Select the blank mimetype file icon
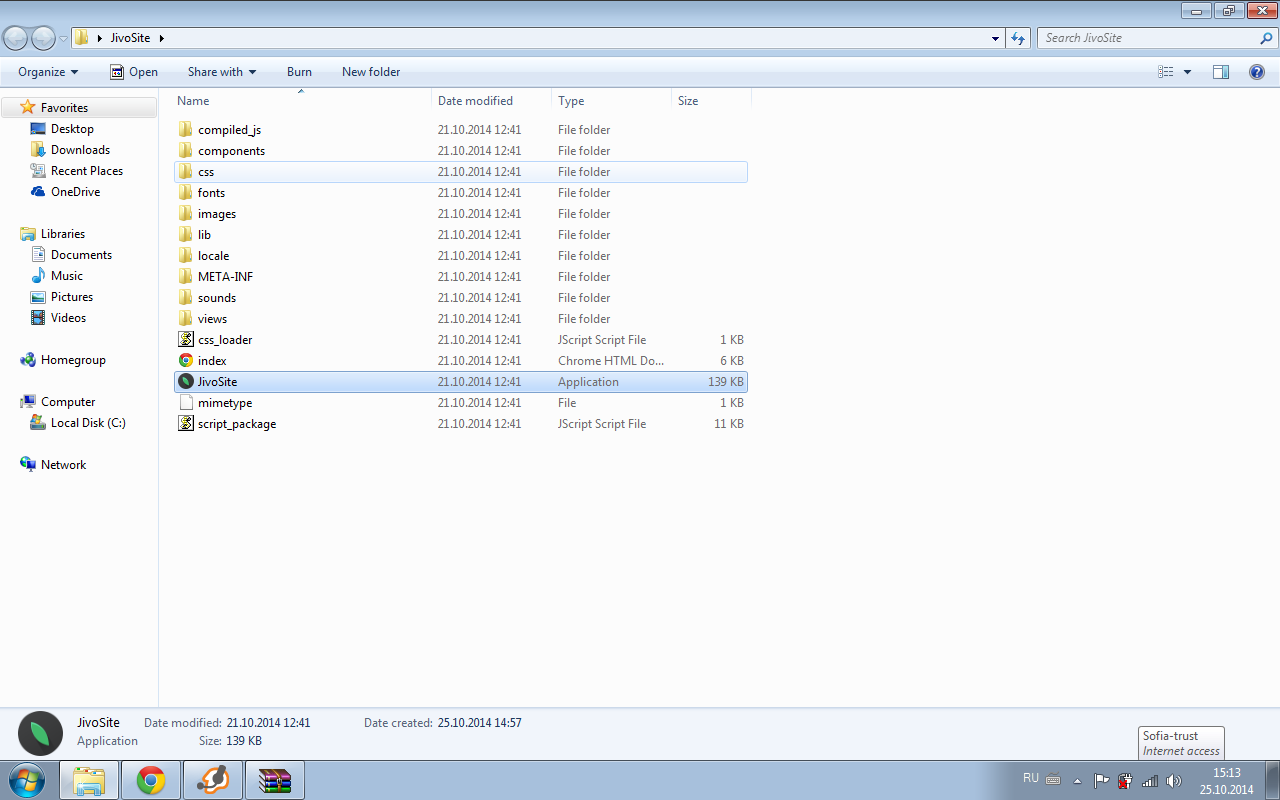 [x=186, y=403]
